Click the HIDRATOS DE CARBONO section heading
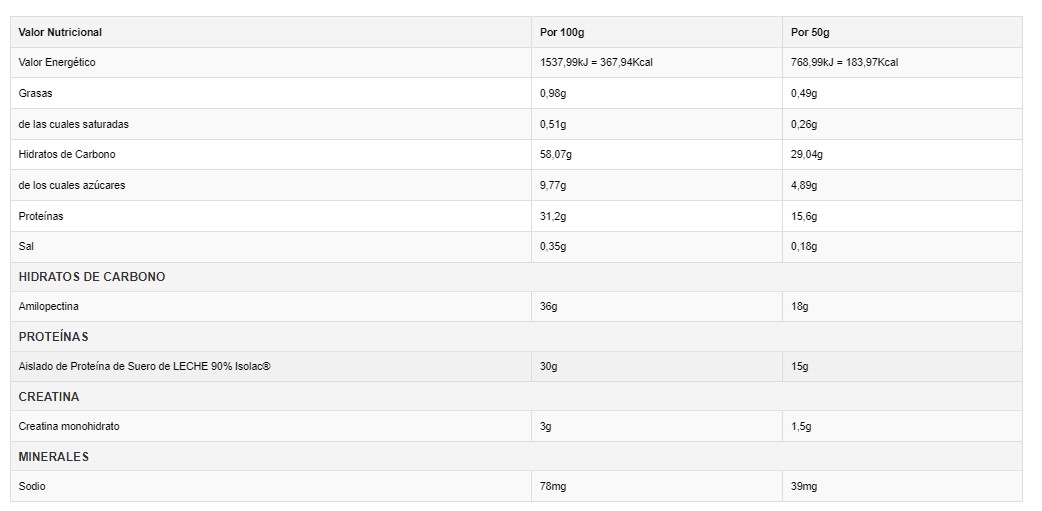 92,276
